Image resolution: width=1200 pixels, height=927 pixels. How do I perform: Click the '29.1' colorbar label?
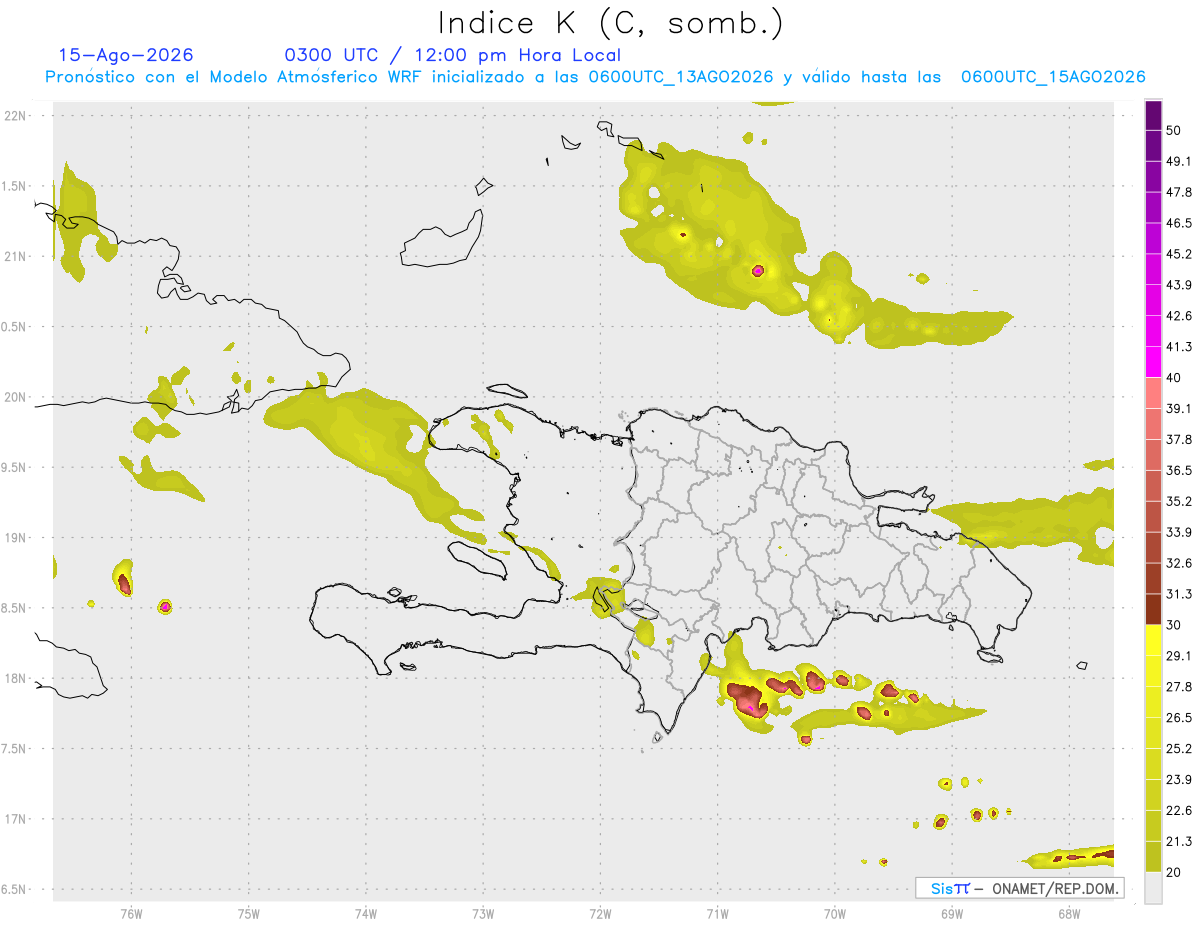pyautogui.click(x=1178, y=656)
